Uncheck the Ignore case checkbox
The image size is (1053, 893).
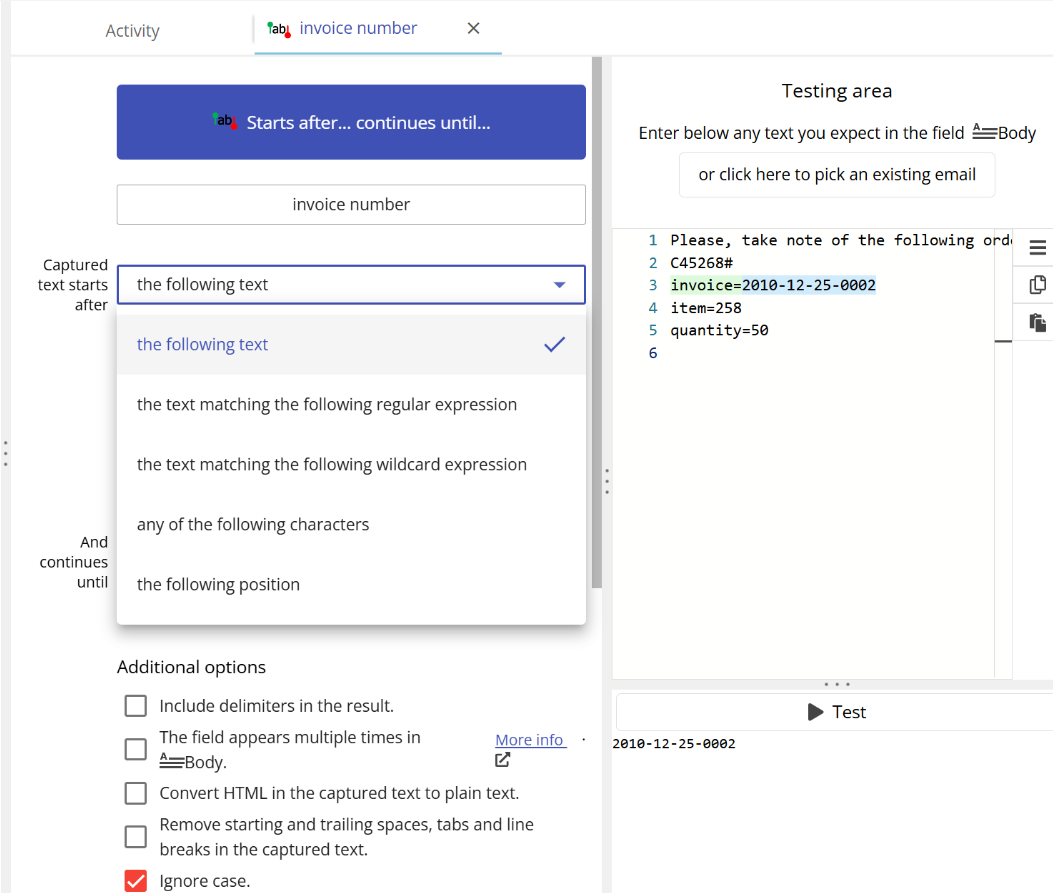(x=136, y=881)
